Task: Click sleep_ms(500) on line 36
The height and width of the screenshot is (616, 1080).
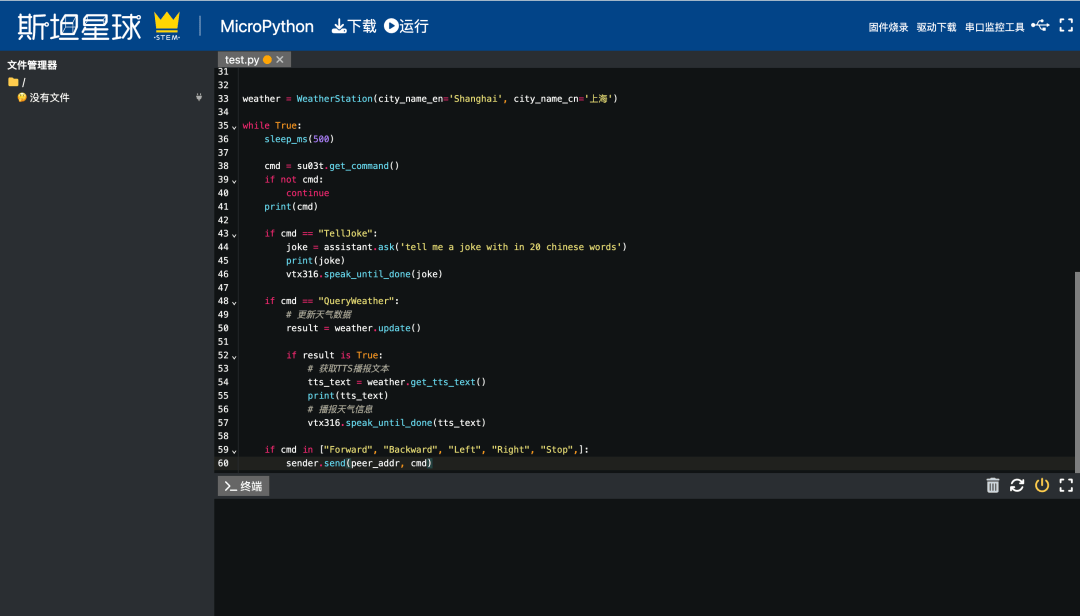Action: tap(299, 139)
